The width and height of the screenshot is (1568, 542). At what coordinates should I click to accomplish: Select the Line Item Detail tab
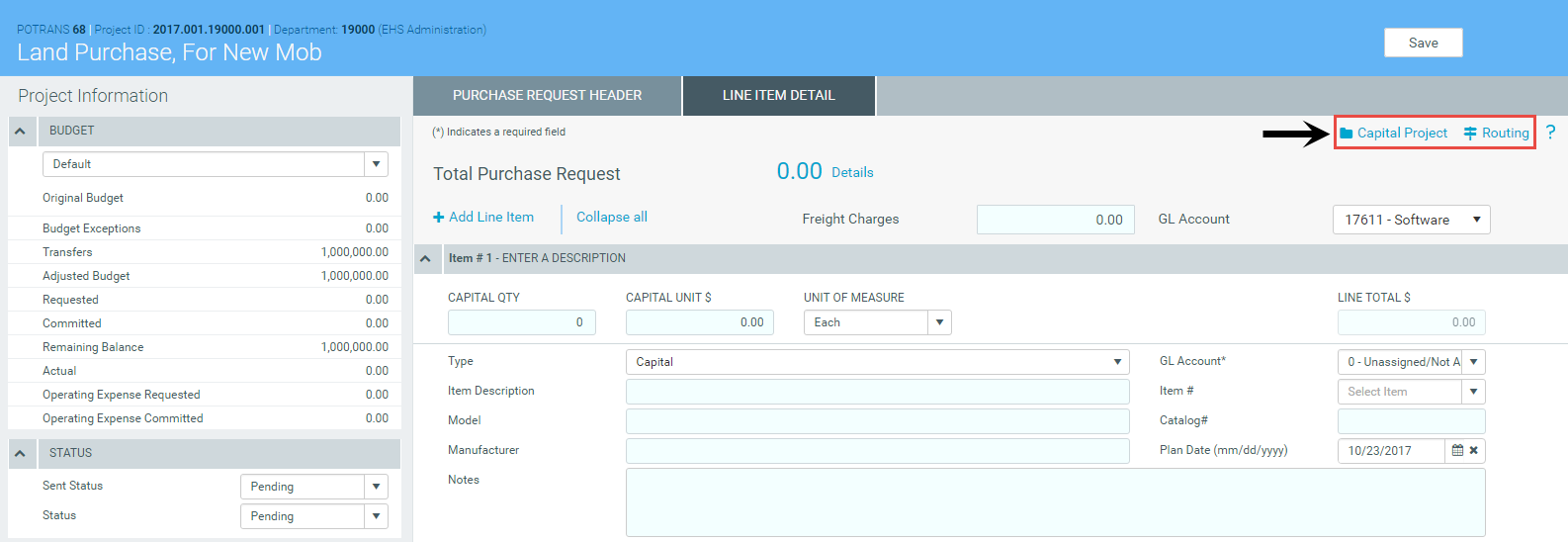click(778, 96)
